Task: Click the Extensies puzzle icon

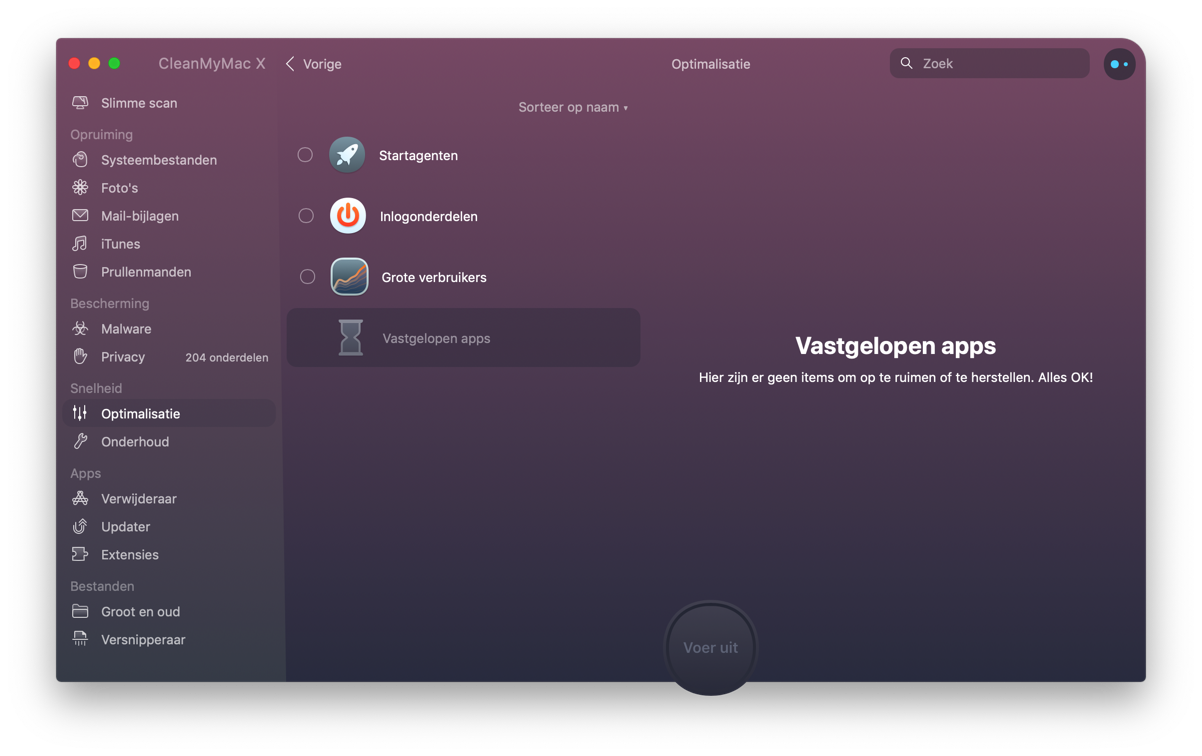Action: coord(80,555)
